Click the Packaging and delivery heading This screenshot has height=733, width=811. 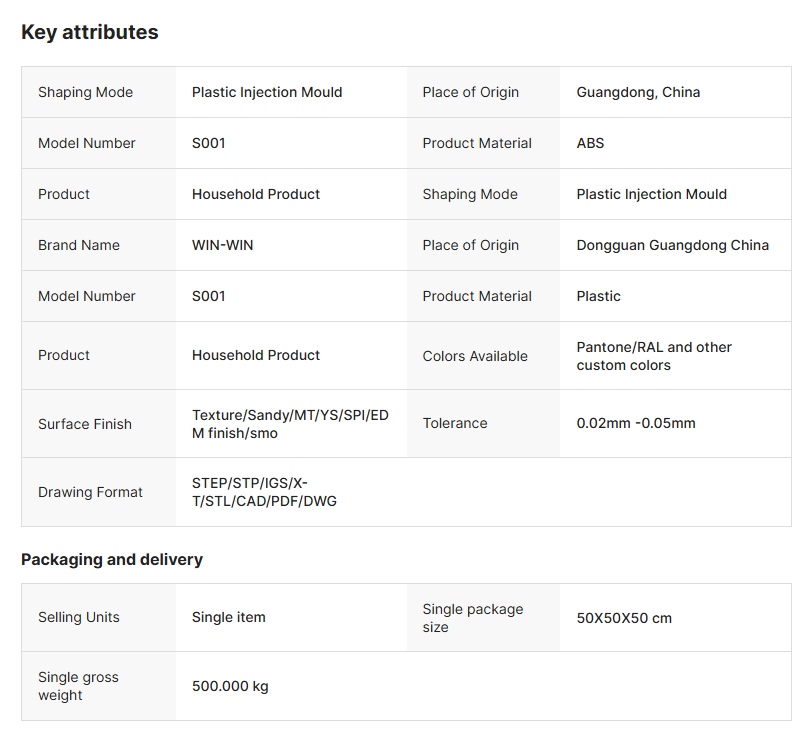[112, 559]
